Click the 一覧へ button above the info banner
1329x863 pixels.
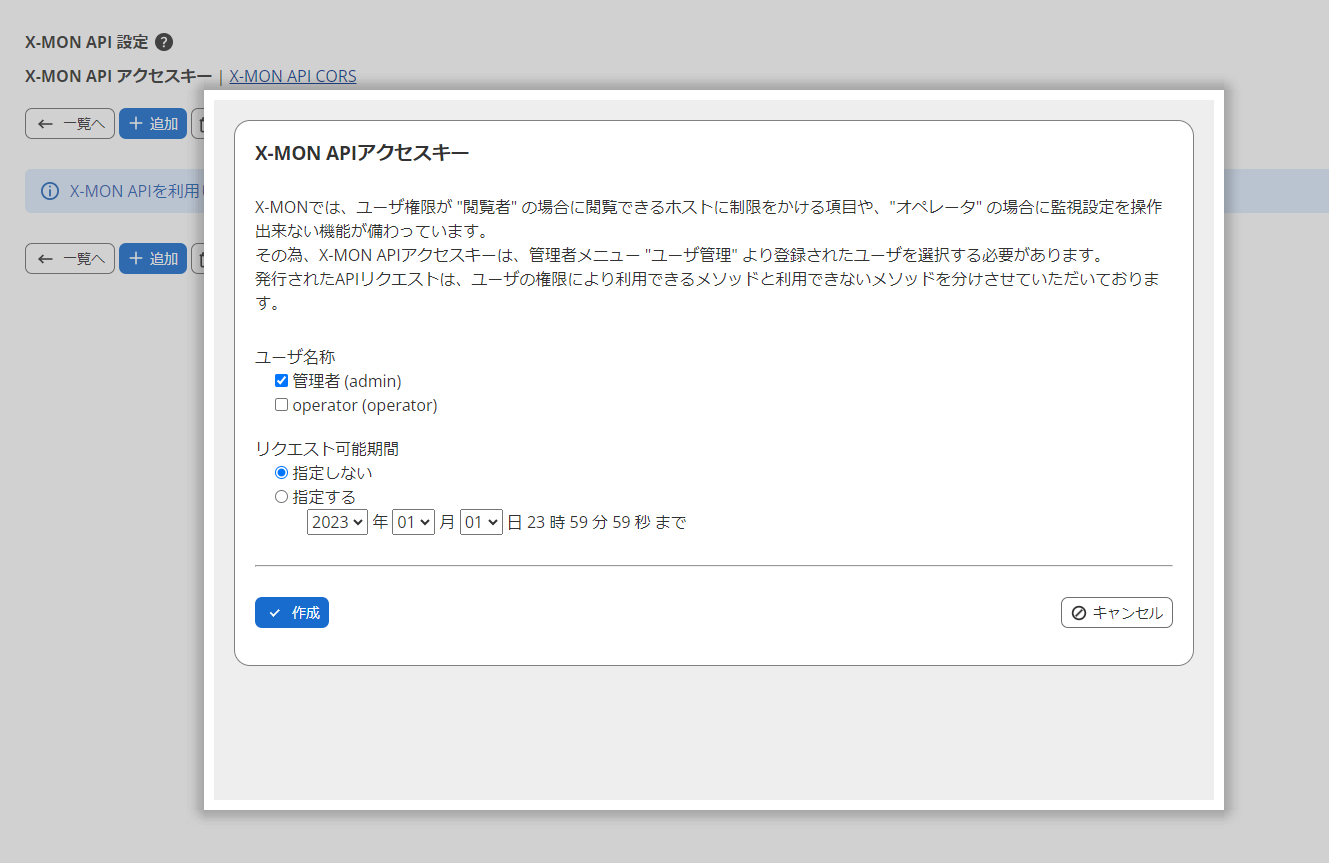pyautogui.click(x=70, y=124)
